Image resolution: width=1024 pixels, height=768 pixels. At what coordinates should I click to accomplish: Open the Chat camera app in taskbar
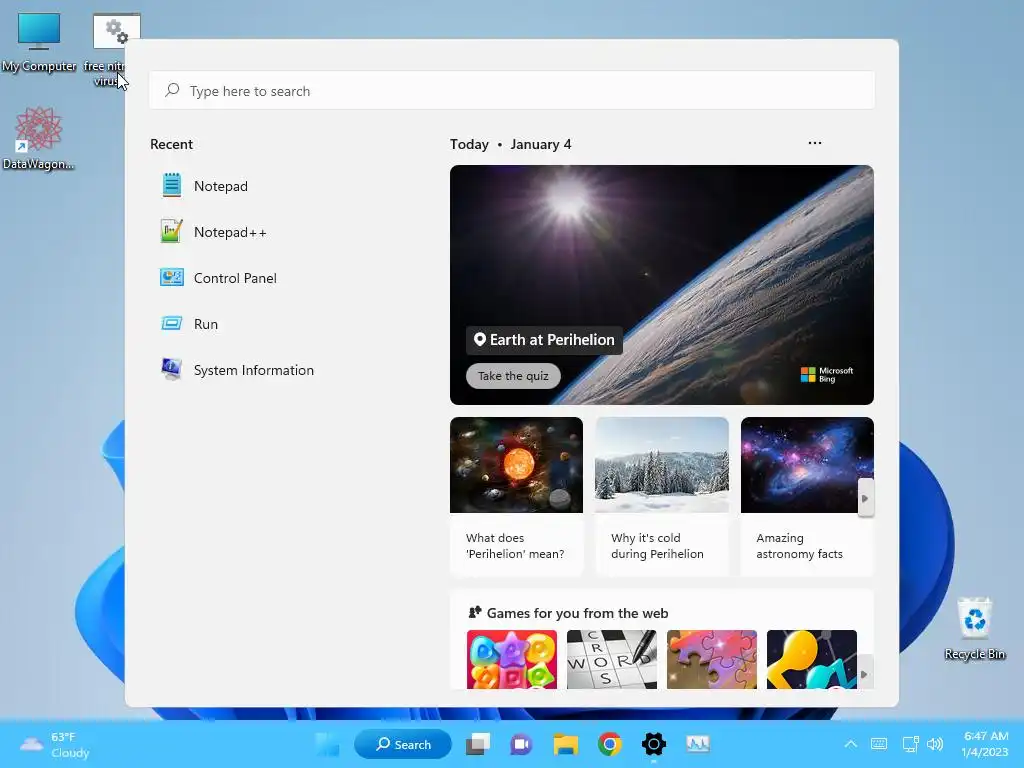pos(521,744)
